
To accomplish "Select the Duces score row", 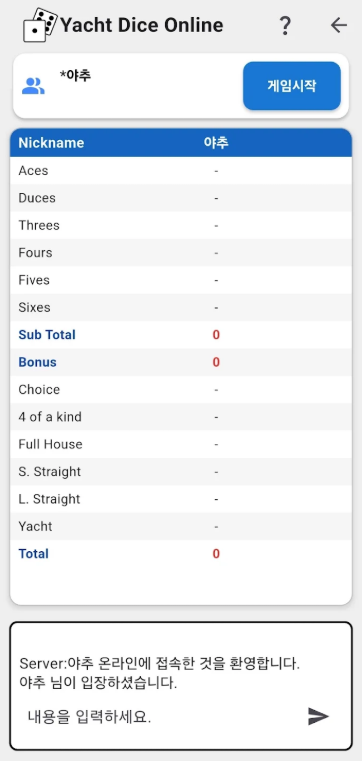I will coord(181,198).
